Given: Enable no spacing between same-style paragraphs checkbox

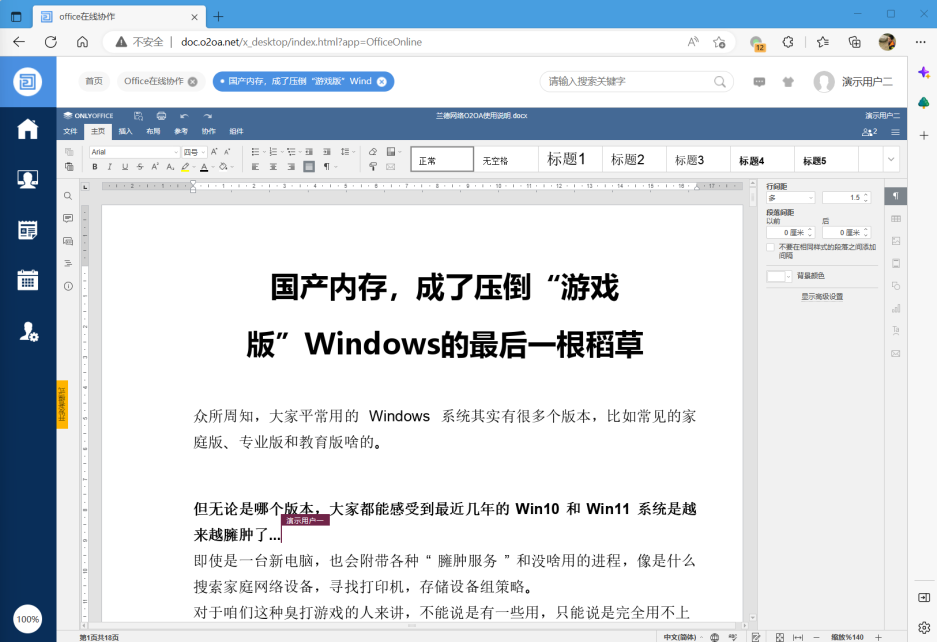Looking at the screenshot, I should tap(771, 247).
